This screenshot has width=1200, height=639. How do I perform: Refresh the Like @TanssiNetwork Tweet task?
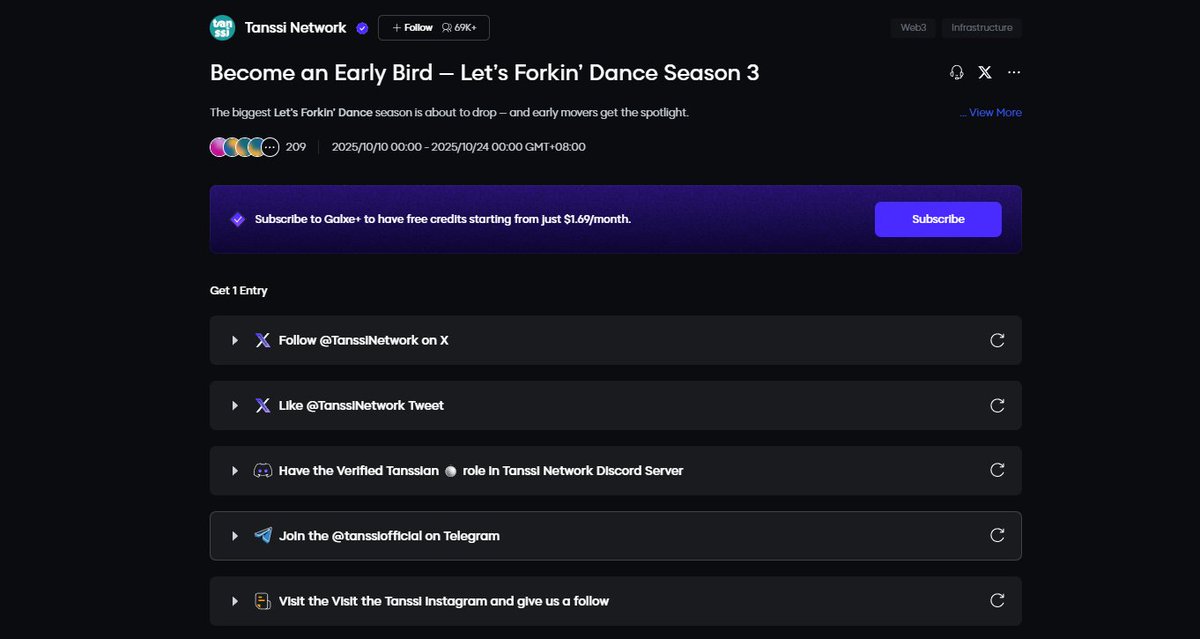[997, 405]
